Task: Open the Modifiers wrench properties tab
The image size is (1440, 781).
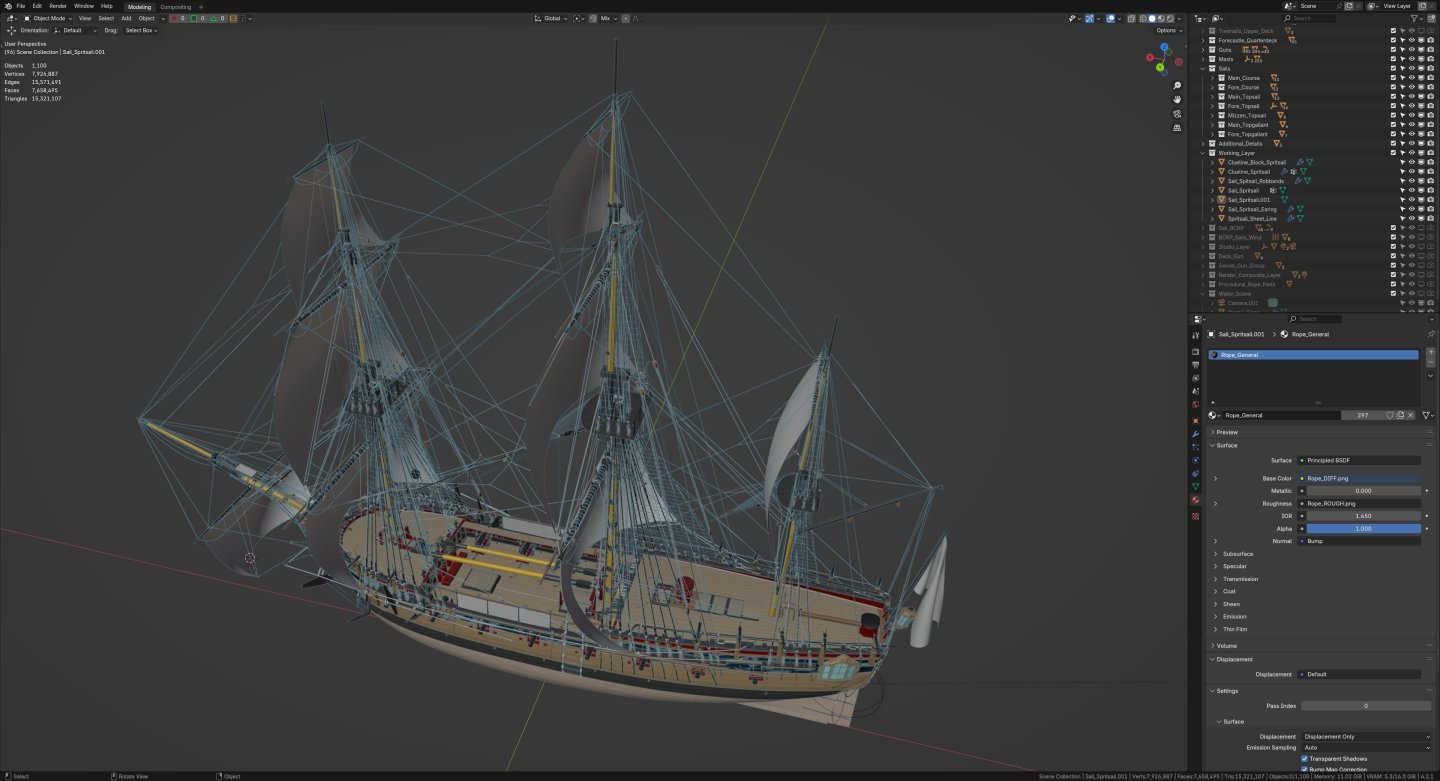Action: tap(1195, 434)
